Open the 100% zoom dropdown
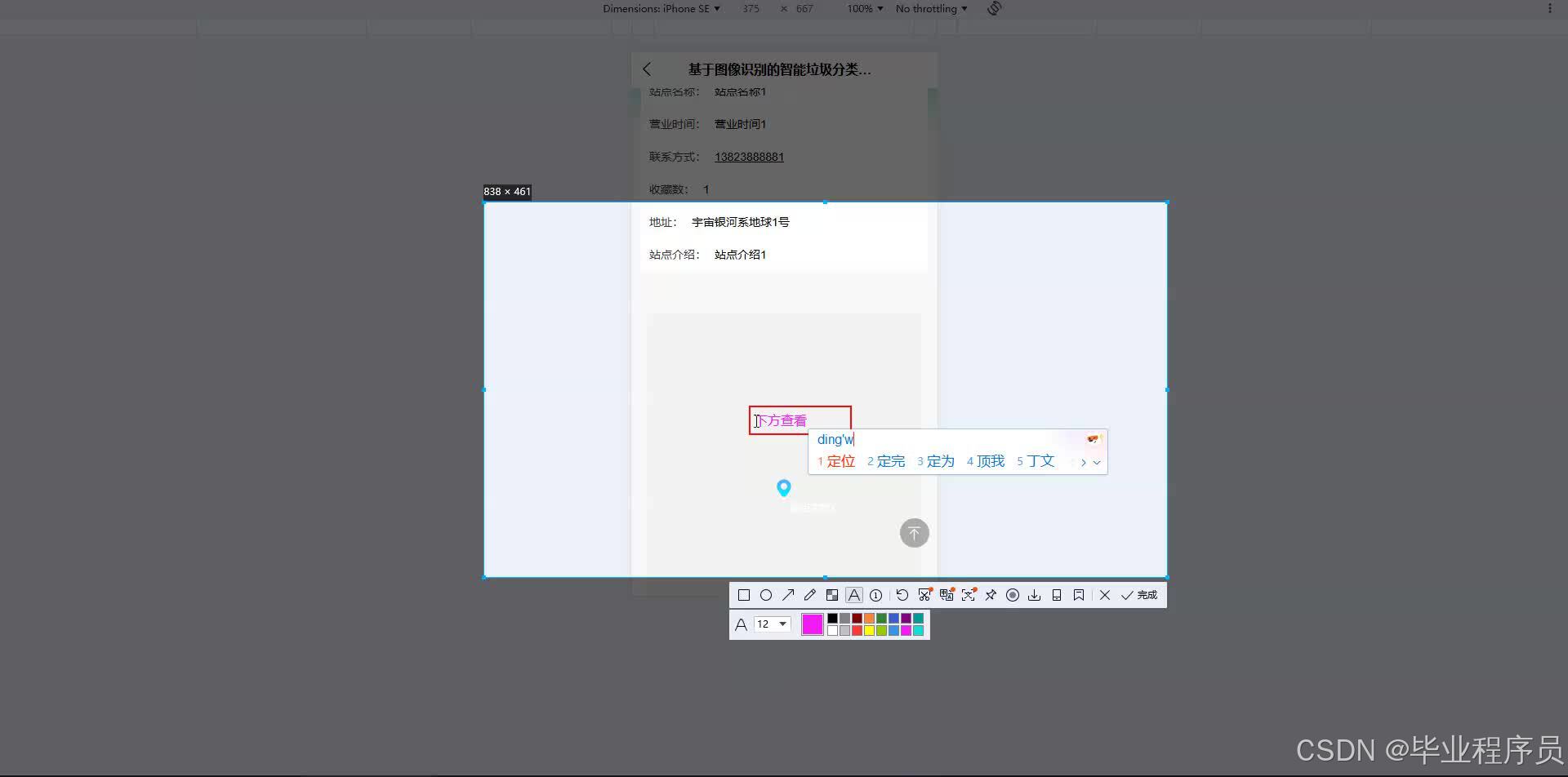Viewport: 1568px width, 777px height. tap(865, 9)
